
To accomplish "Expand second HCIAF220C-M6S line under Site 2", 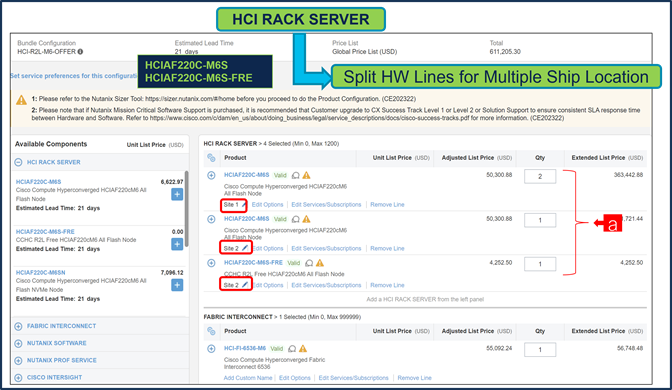I will point(211,219).
